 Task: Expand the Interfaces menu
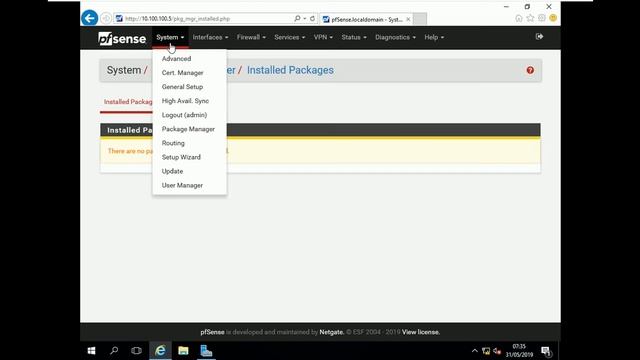210,37
